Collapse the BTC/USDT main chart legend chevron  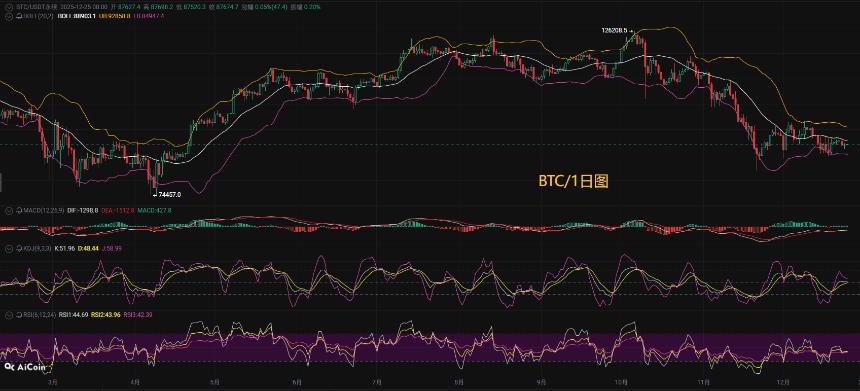point(9,7)
